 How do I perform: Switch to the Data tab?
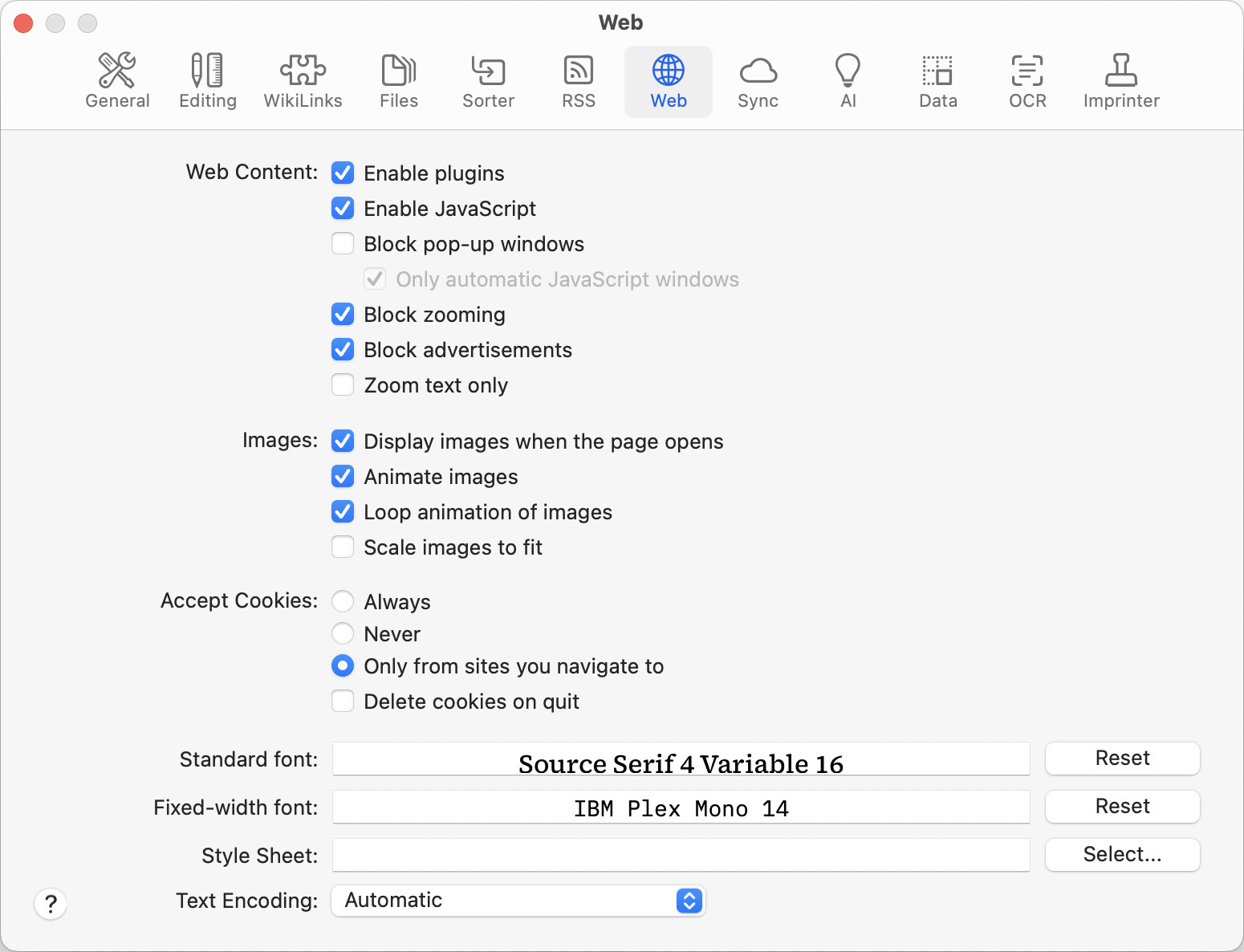tap(937, 81)
